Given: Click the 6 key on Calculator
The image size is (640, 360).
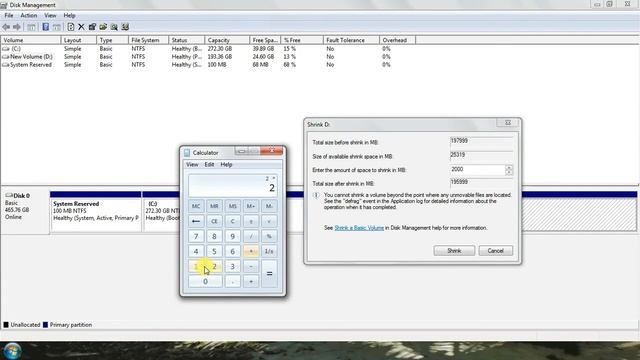Looking at the screenshot, I should [x=233, y=251].
